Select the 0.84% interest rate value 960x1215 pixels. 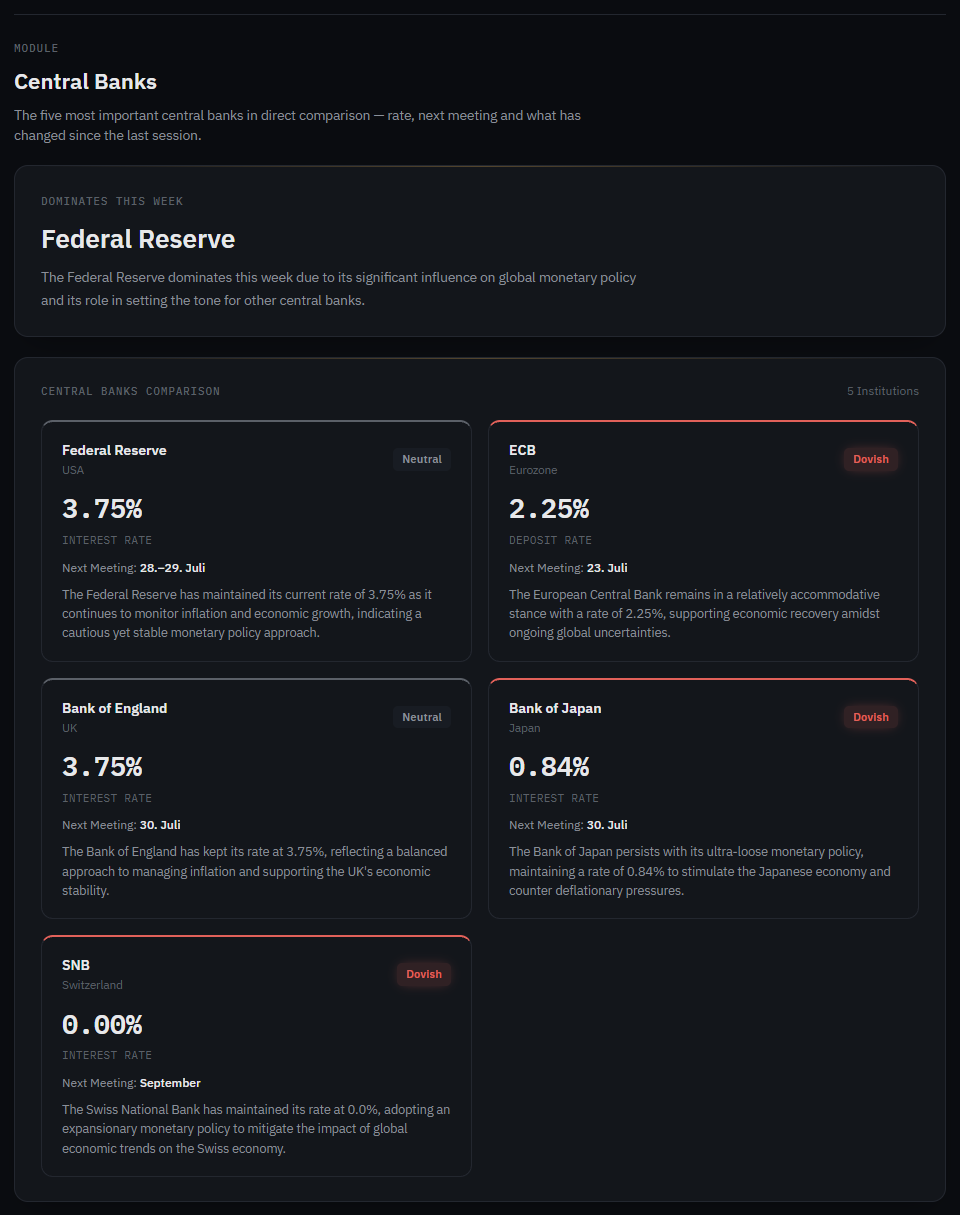point(549,767)
